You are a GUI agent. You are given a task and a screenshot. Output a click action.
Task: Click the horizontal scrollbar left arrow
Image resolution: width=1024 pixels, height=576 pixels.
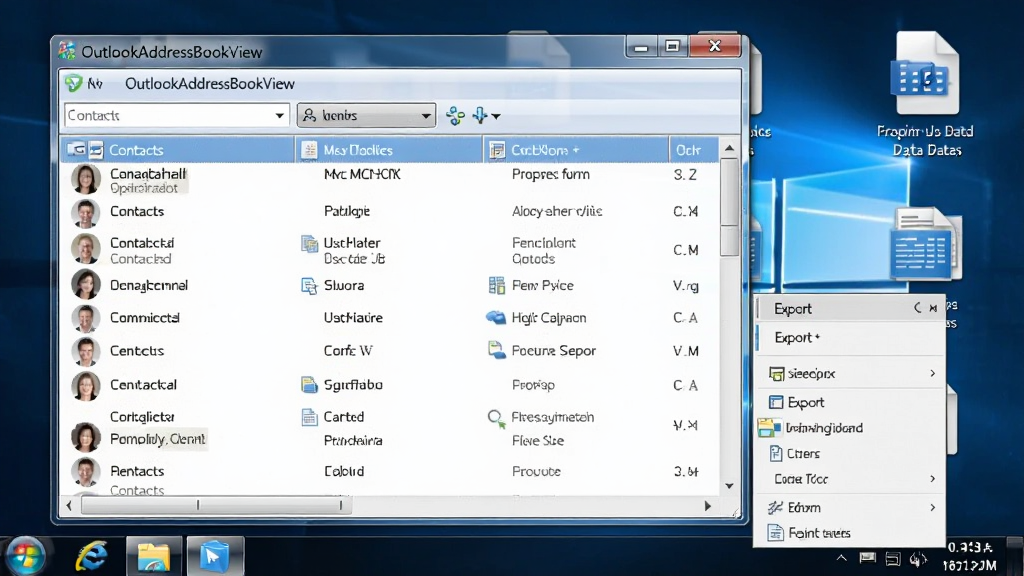point(69,505)
